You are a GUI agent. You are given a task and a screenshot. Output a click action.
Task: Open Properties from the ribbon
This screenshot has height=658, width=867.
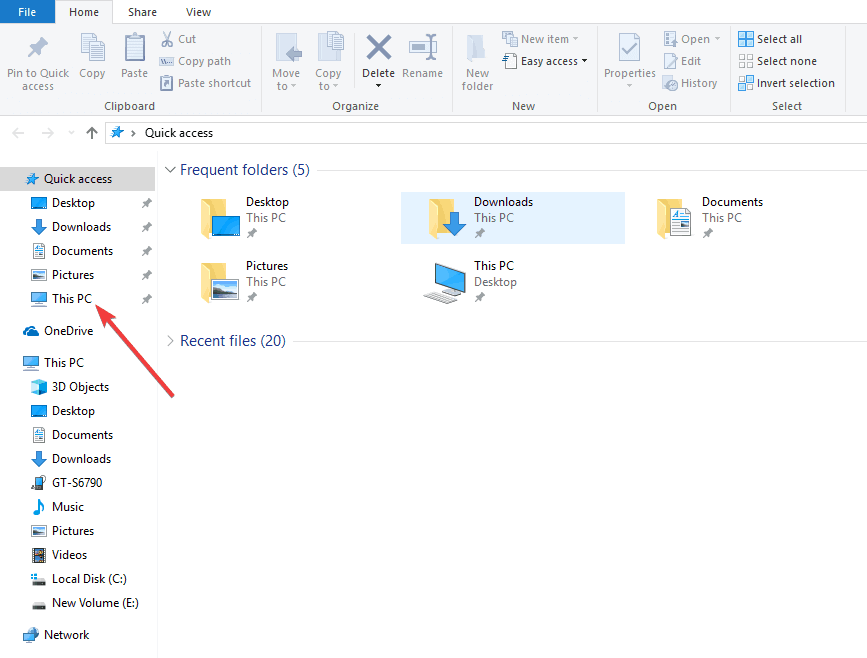point(629,61)
